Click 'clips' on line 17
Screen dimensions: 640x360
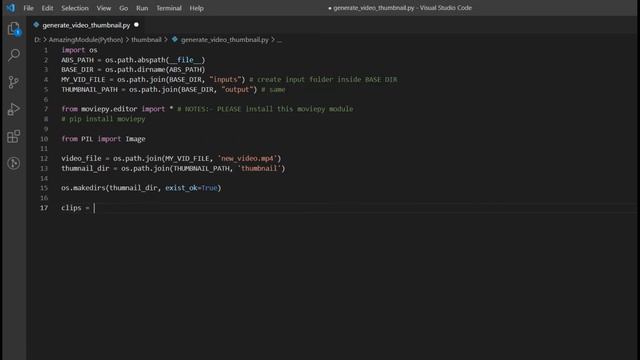click(71, 208)
